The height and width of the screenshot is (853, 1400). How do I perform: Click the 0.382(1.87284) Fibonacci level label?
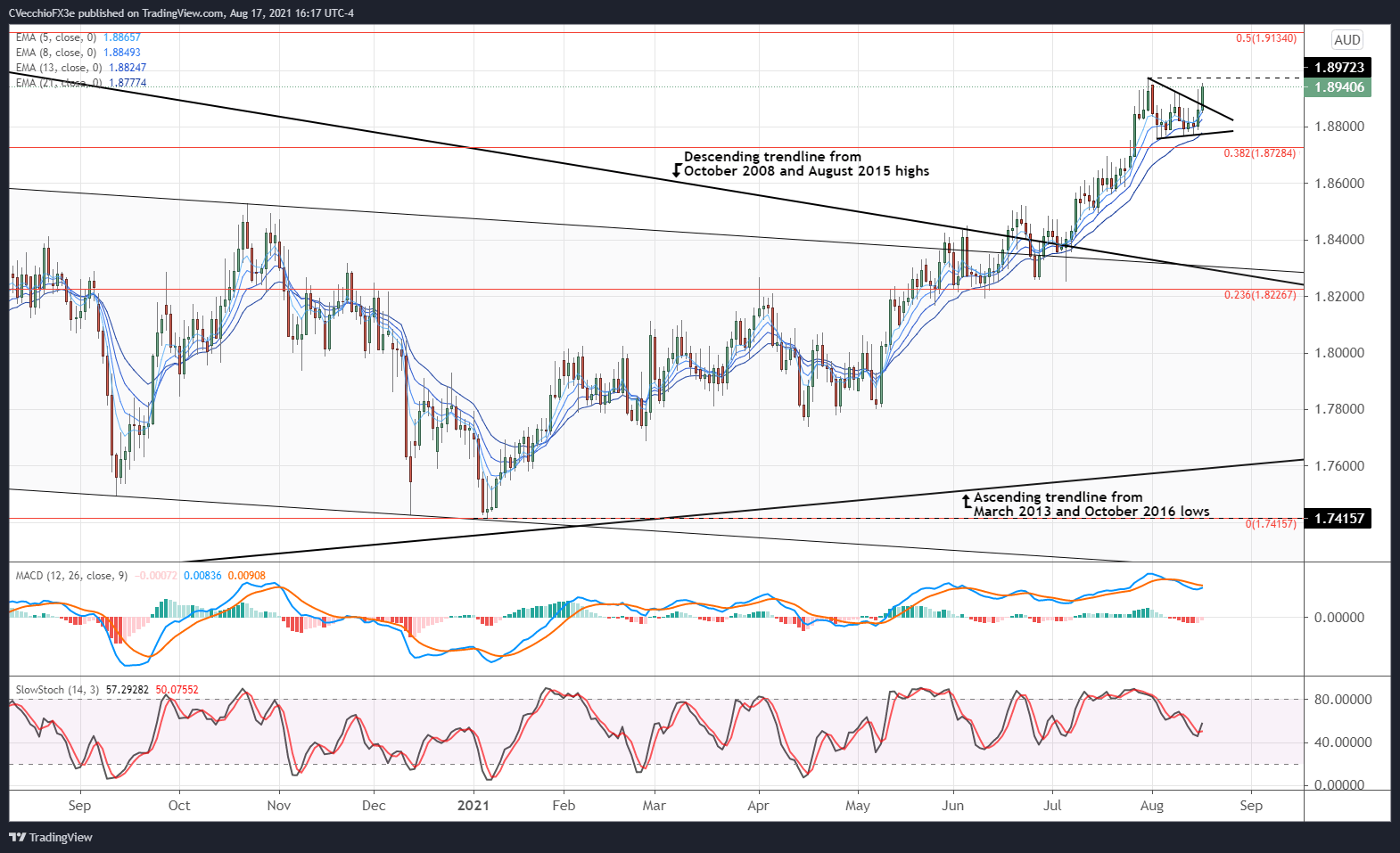click(1260, 153)
